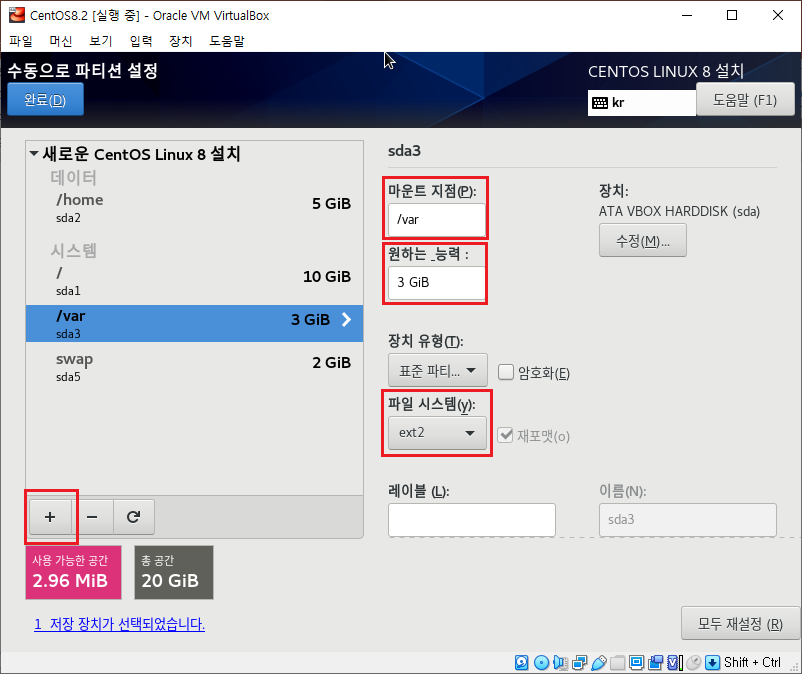Click the mouse integration status icon
This screenshot has height=674, width=802.
(x=694, y=663)
